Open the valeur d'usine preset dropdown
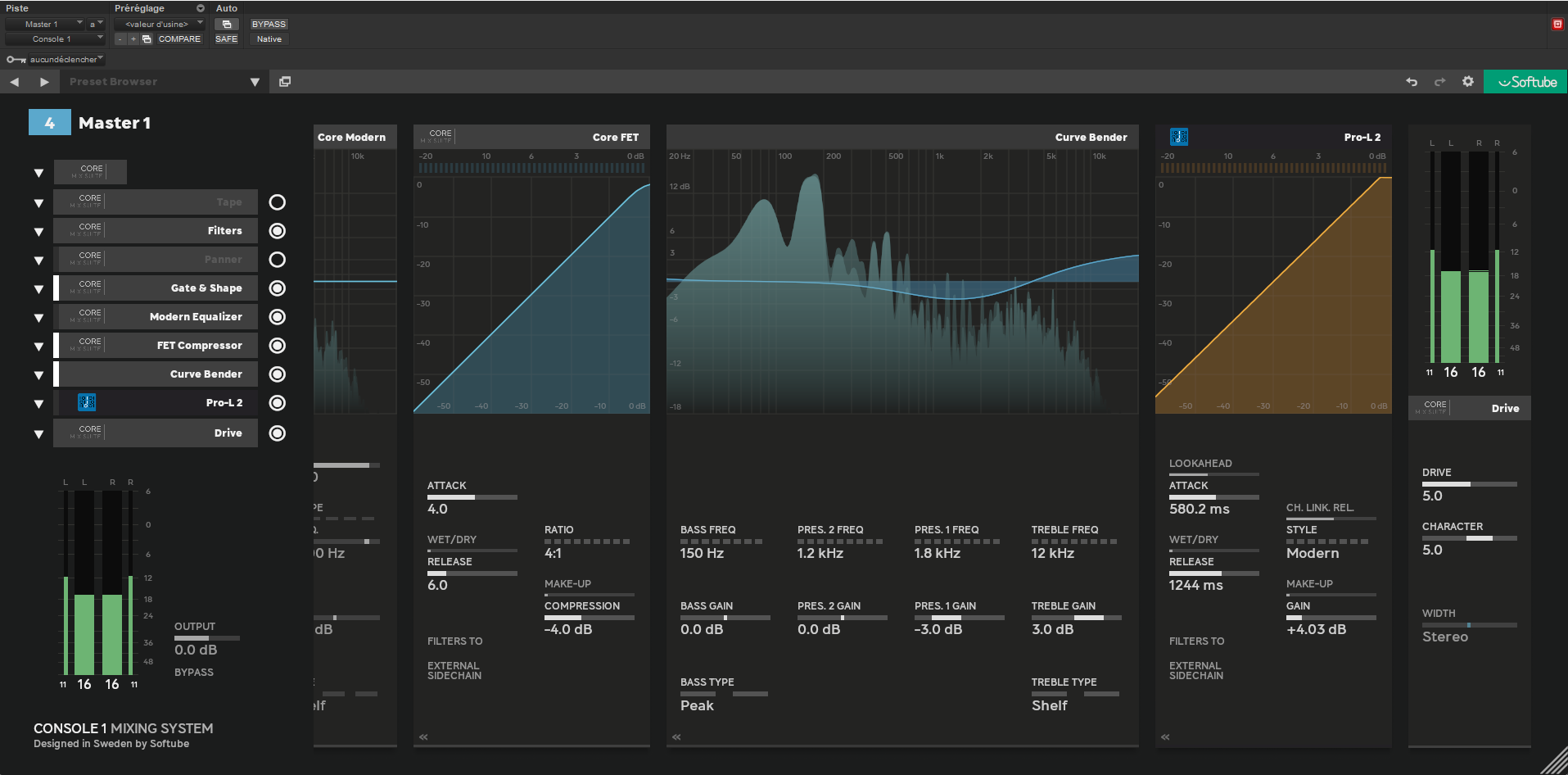The width and height of the screenshot is (1568, 775). 160,25
